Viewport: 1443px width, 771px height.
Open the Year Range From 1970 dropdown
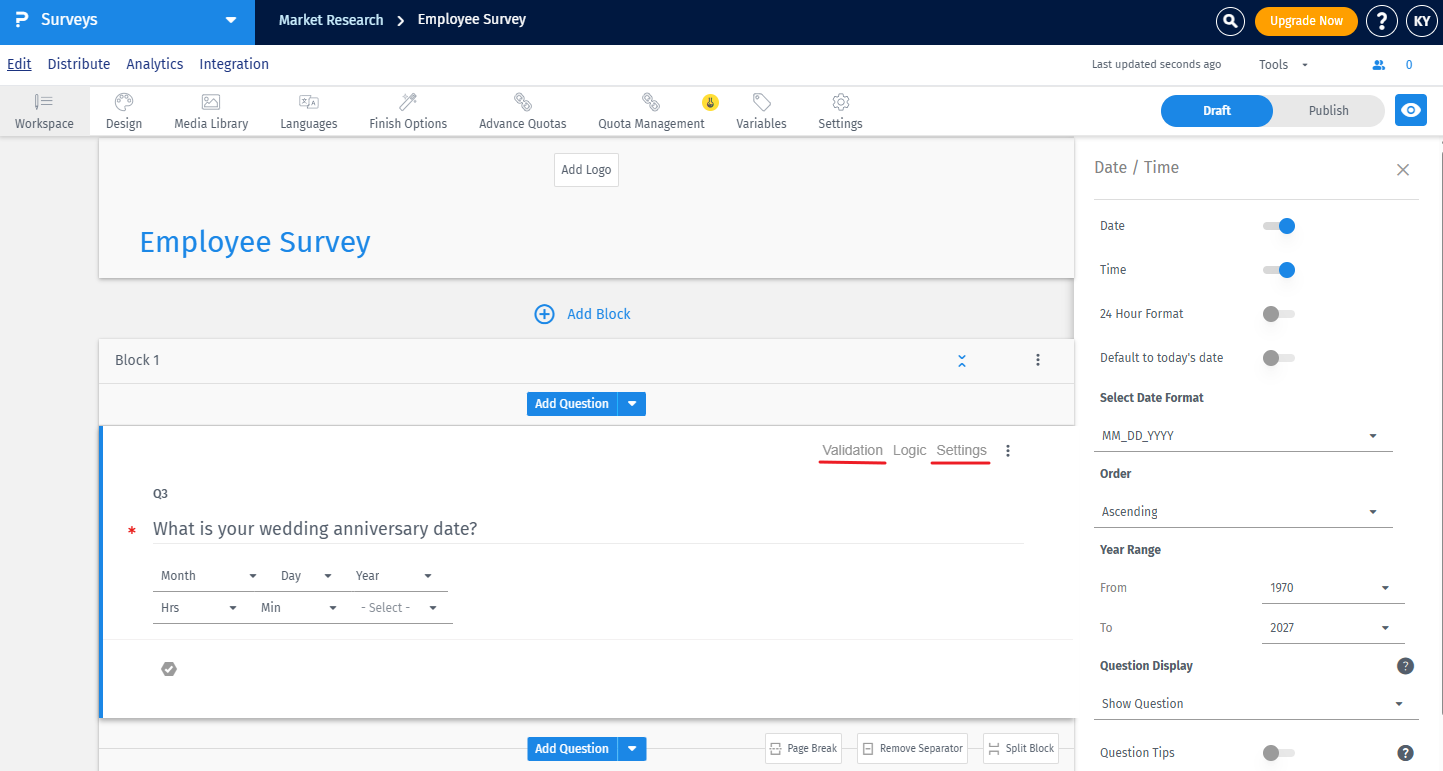(x=1333, y=588)
